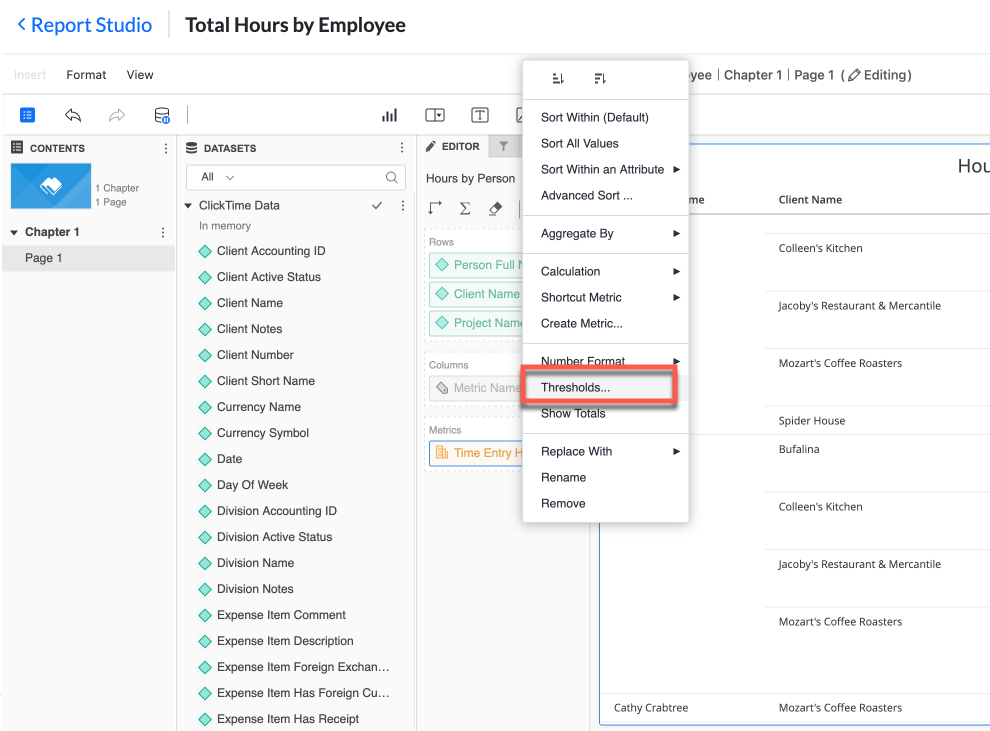Screen dimensions: 990x731
Task: Click the Report Studio back link
Action: click(x=83, y=24)
